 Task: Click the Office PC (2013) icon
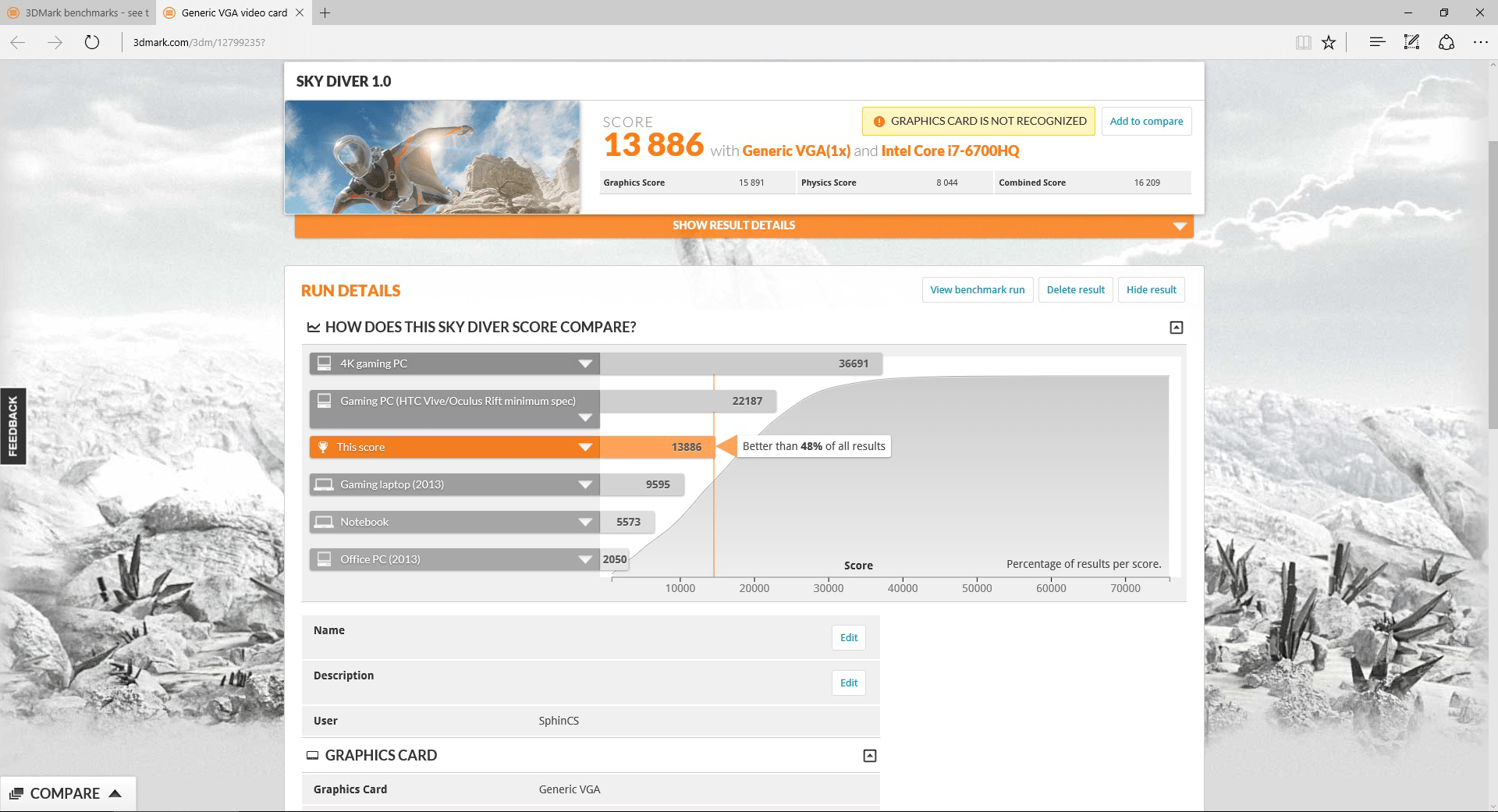pos(323,559)
